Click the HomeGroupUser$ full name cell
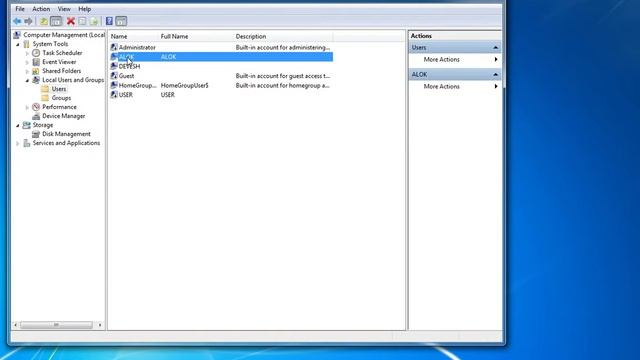640x360 pixels. coord(184,85)
